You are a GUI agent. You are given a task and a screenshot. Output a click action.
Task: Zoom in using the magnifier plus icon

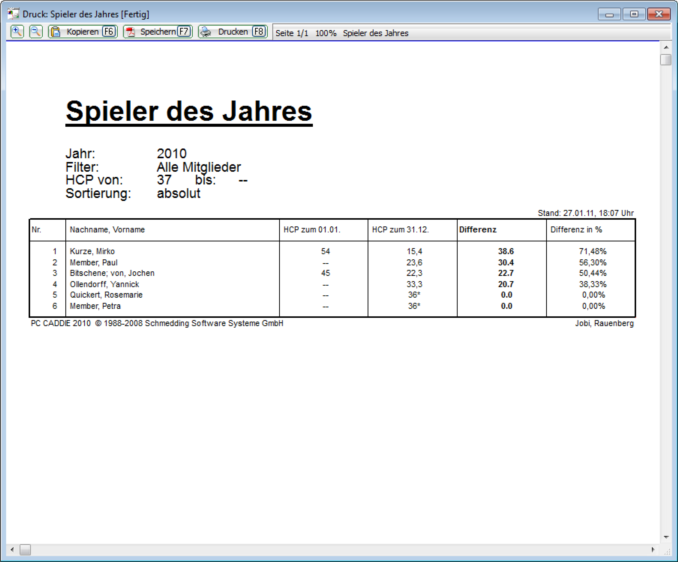pyautogui.click(x=17, y=32)
